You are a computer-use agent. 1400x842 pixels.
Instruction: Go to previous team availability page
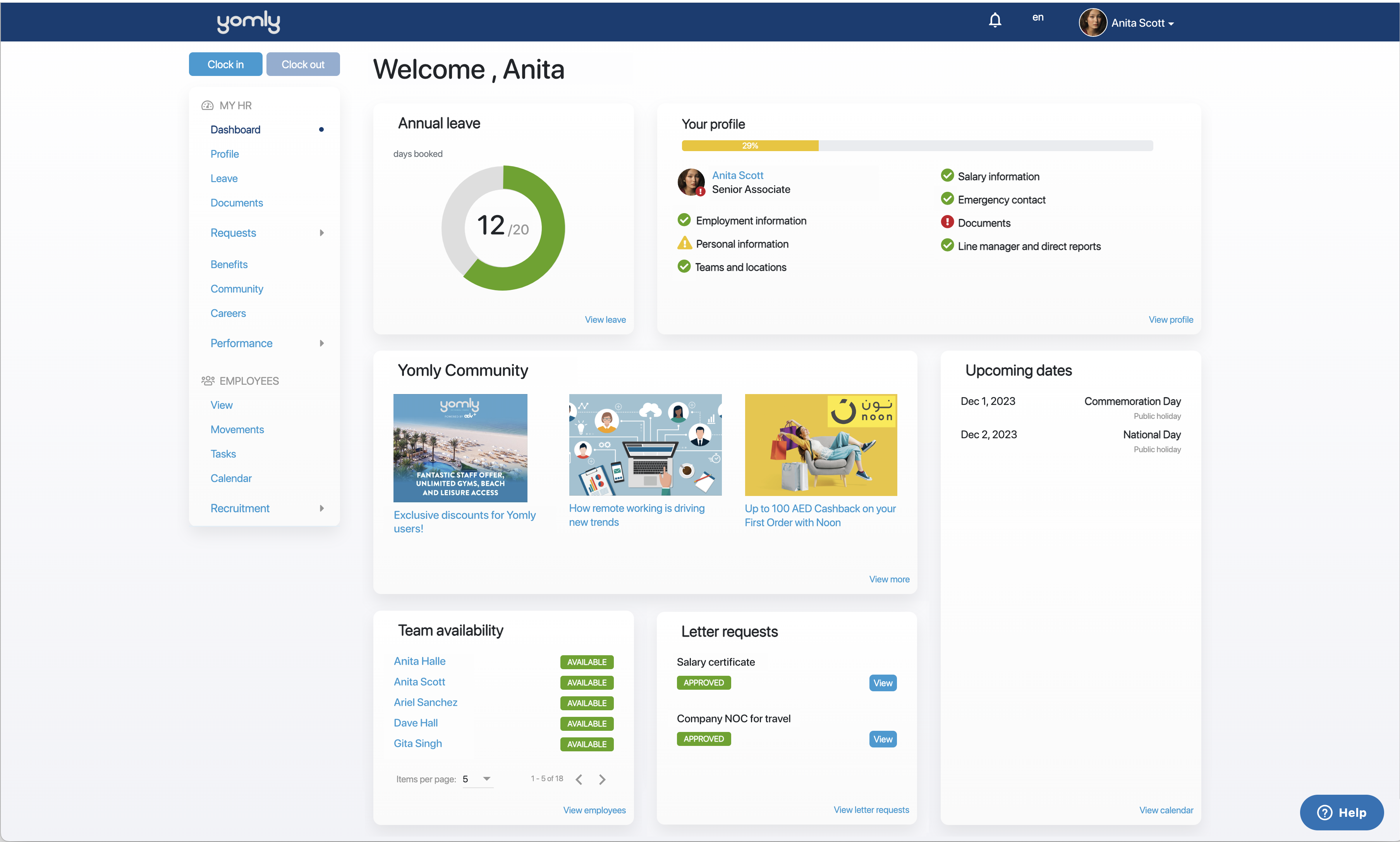579,780
